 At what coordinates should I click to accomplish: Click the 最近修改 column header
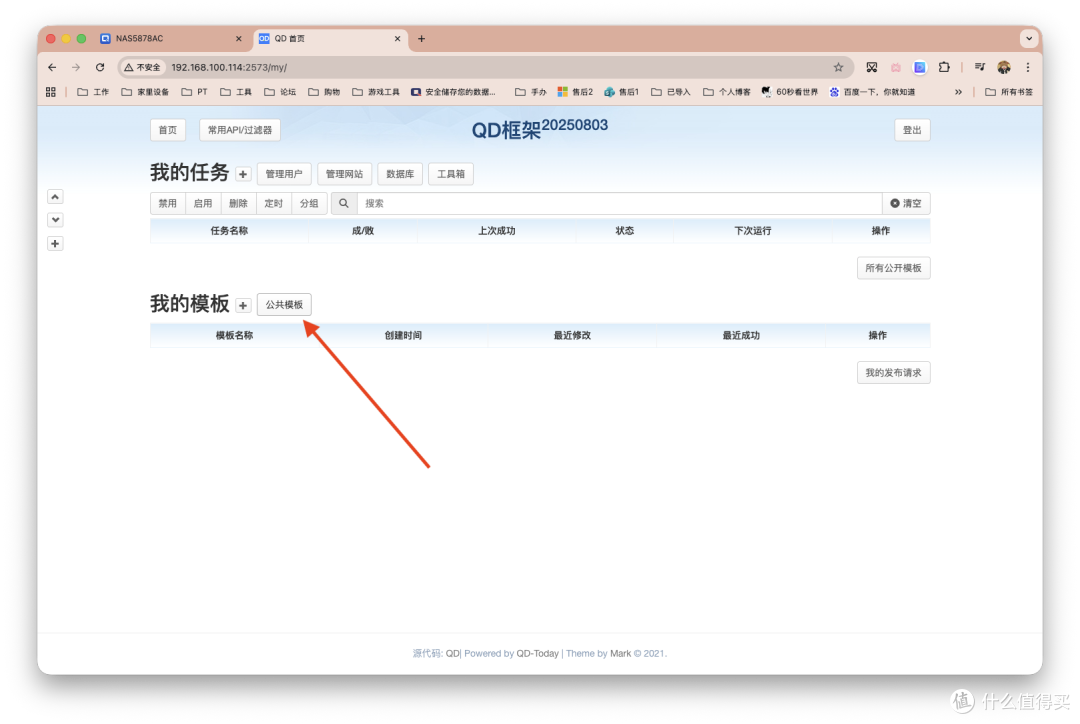coord(572,335)
